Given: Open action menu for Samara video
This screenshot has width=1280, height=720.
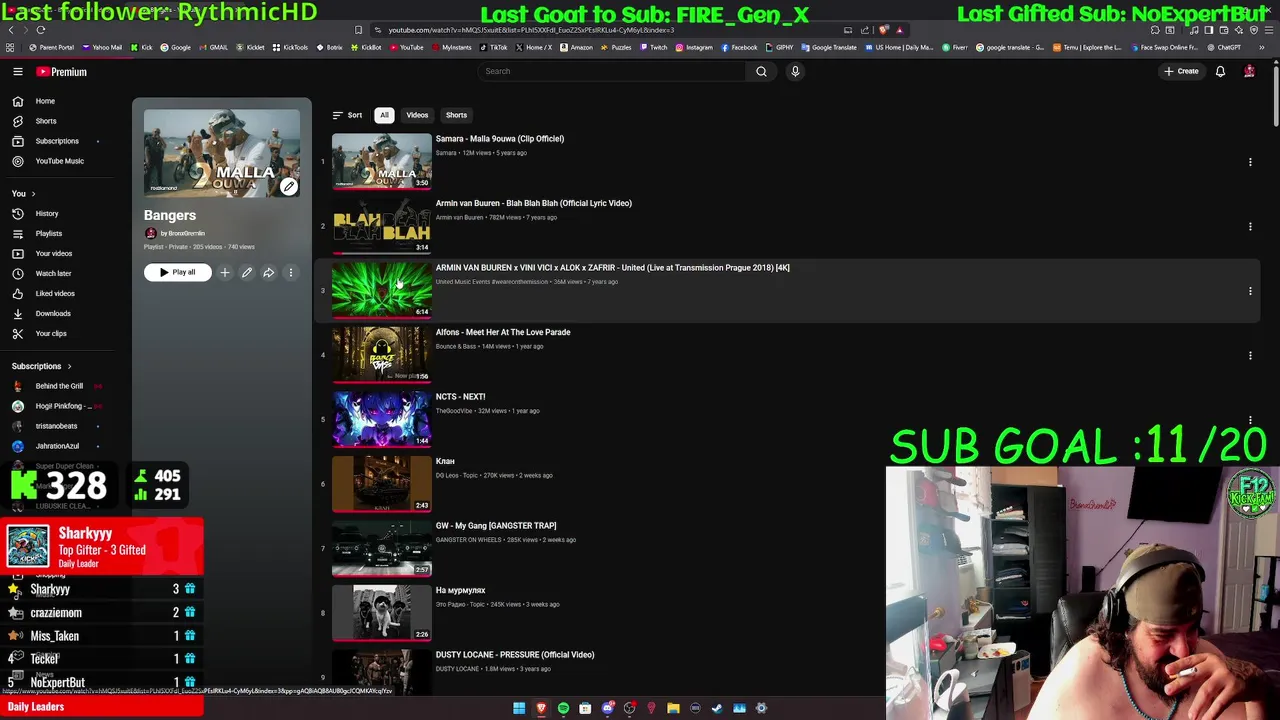Looking at the screenshot, I should click(1250, 162).
